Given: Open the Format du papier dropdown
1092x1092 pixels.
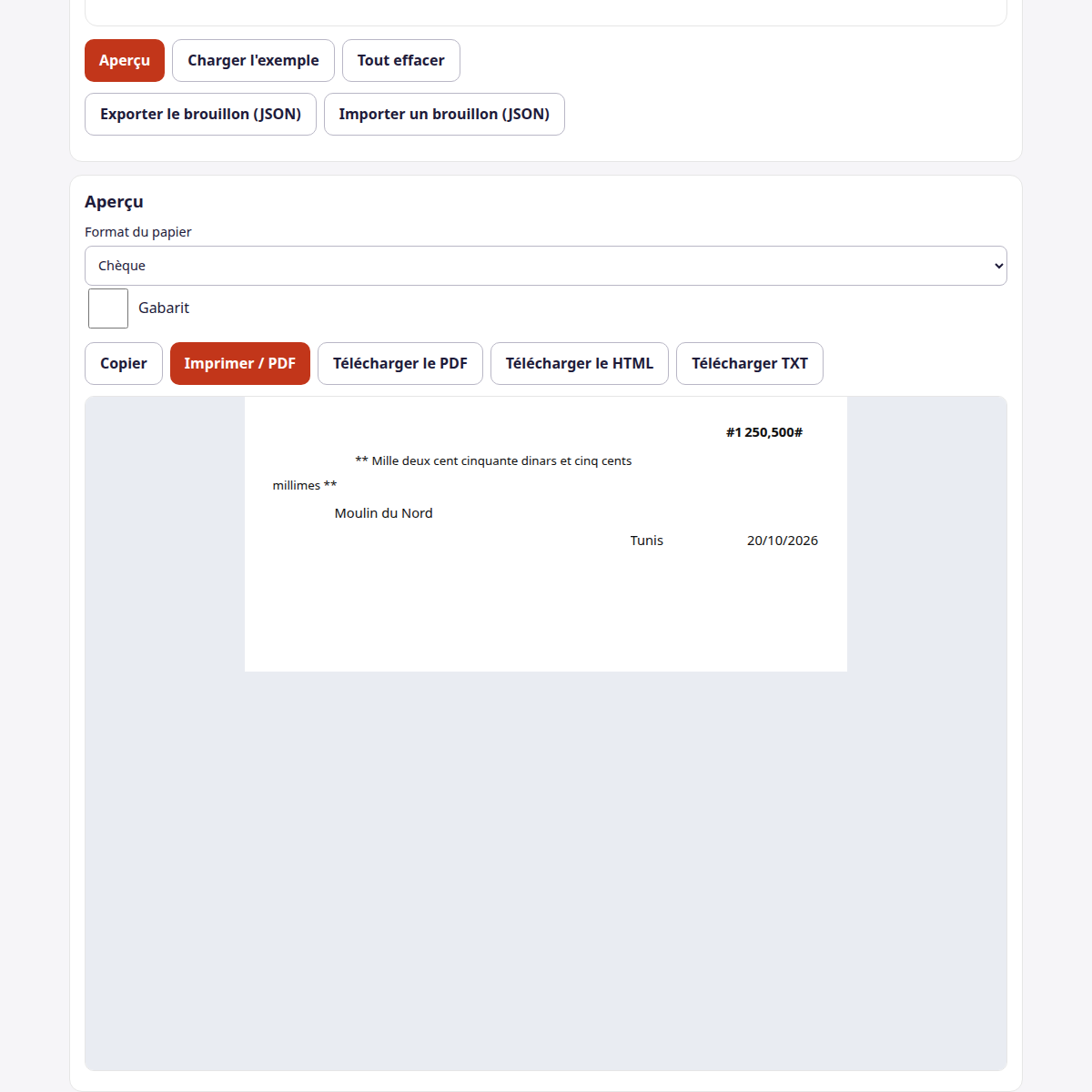Looking at the screenshot, I should coord(546,266).
